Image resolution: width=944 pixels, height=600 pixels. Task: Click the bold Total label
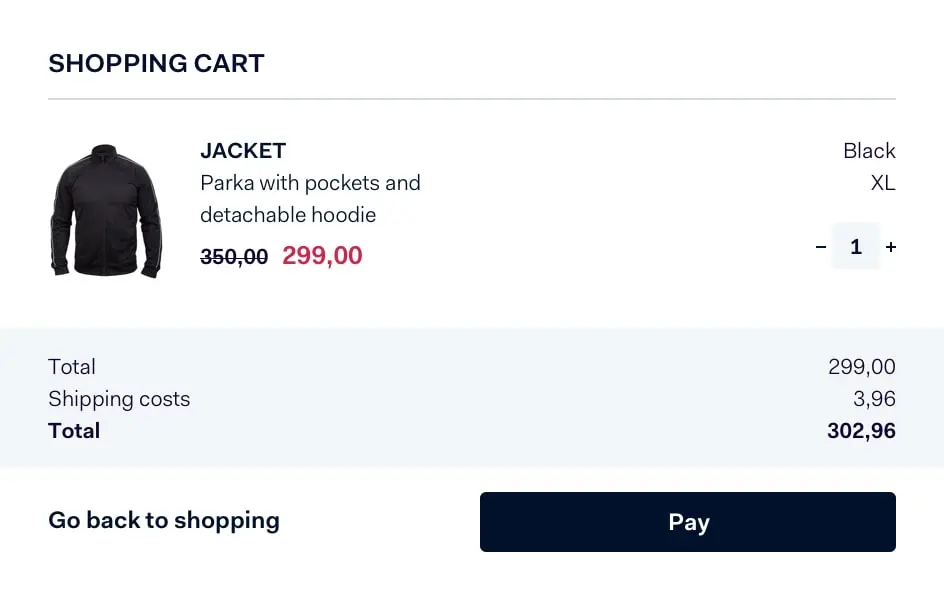pos(73,431)
